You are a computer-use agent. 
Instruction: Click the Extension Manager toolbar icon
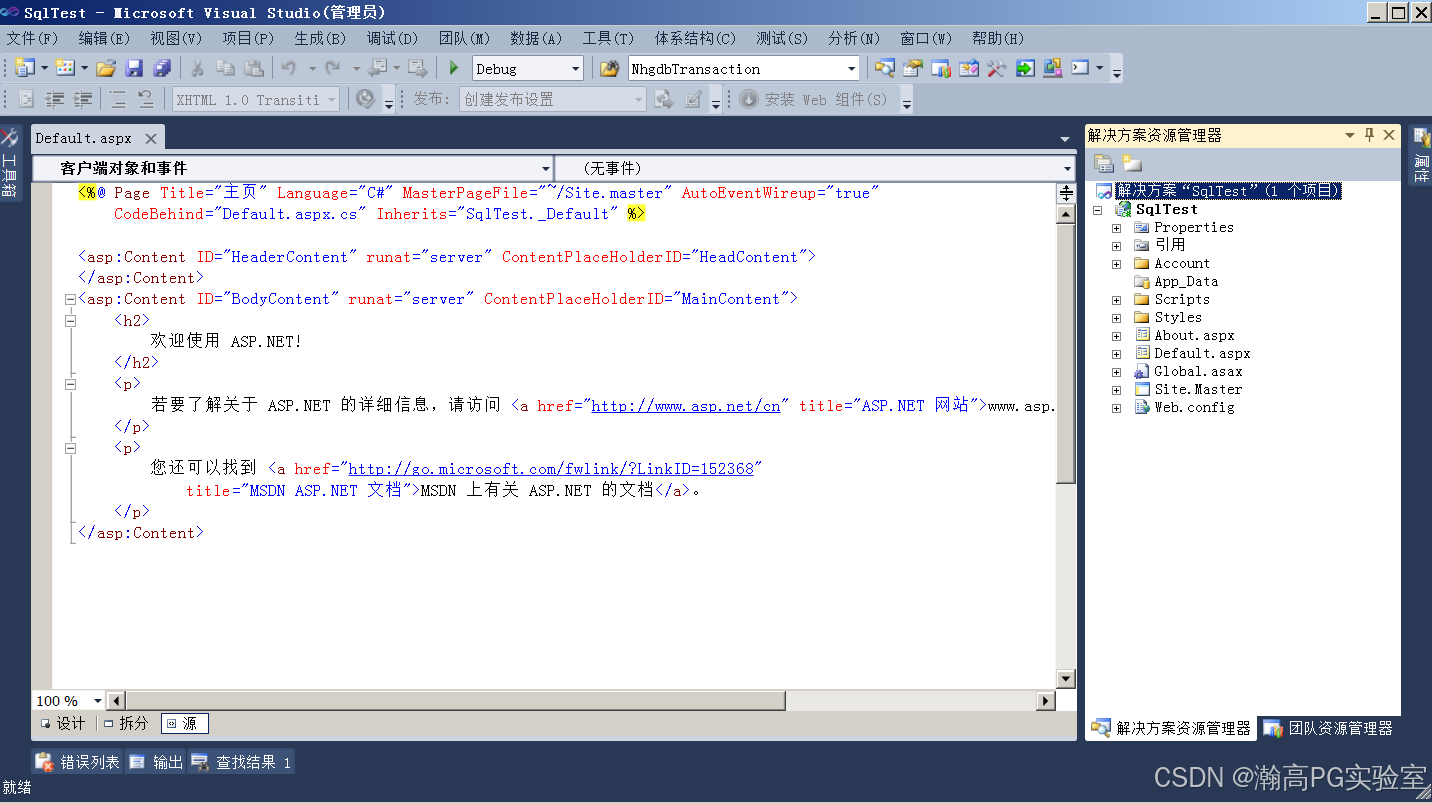1053,68
